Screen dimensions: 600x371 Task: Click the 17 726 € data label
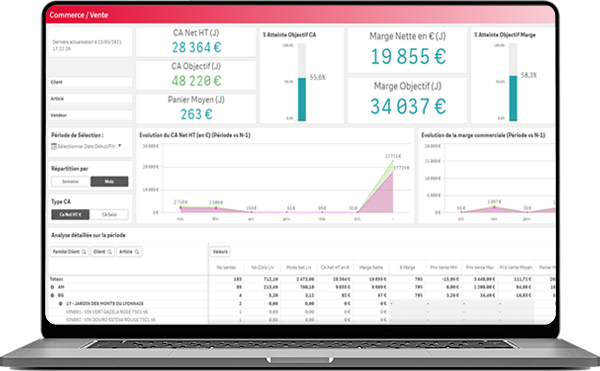401,168
